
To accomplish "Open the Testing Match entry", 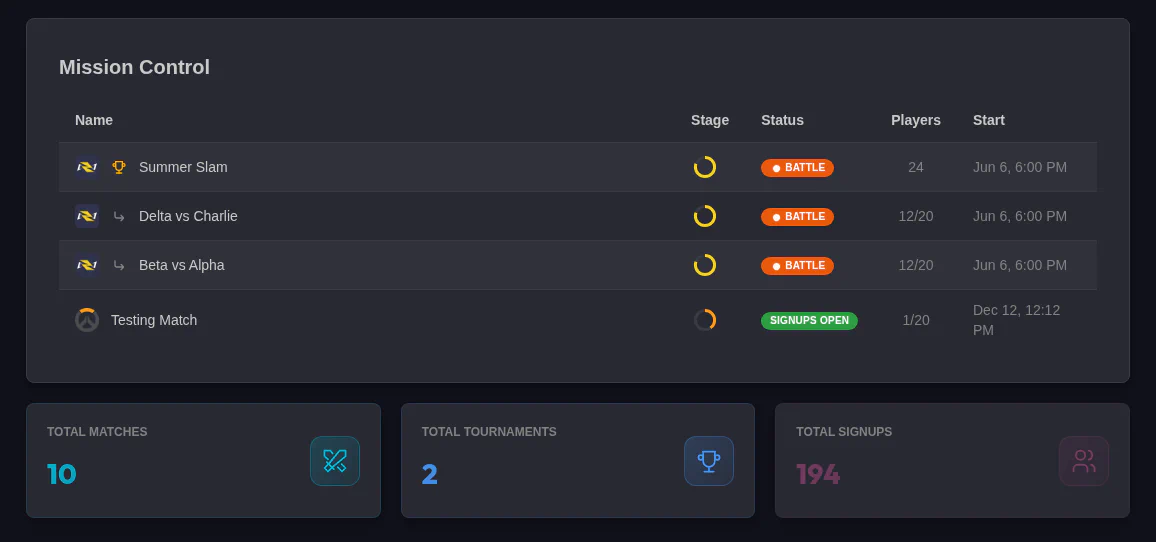I will tap(154, 320).
